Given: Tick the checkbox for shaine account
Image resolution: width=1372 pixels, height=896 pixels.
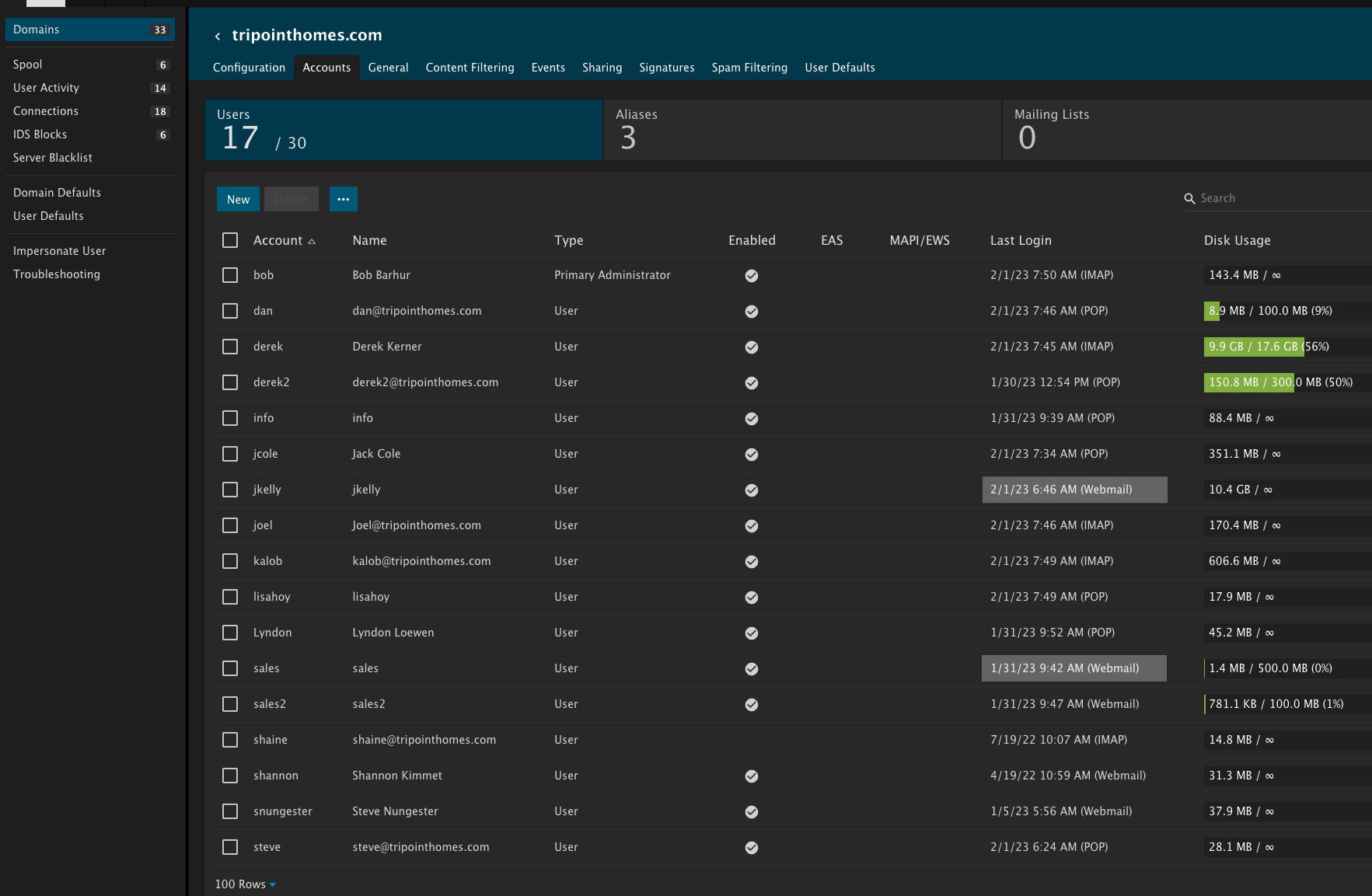Looking at the screenshot, I should tap(230, 740).
